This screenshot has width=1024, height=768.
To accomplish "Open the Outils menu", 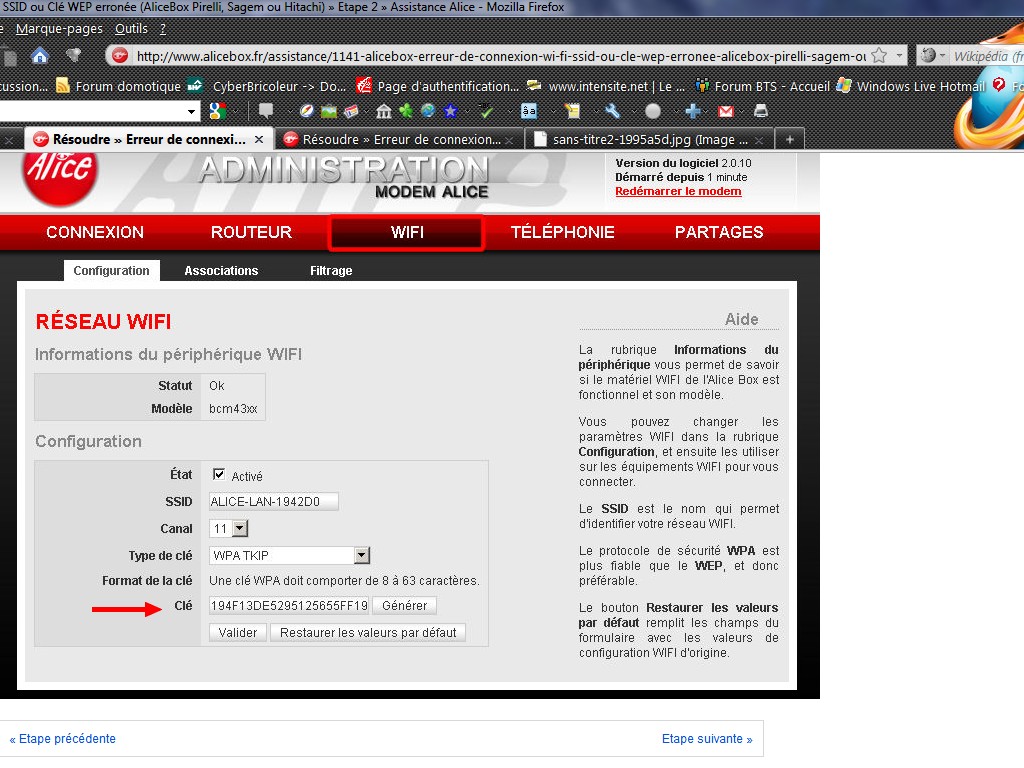I will 131,29.
